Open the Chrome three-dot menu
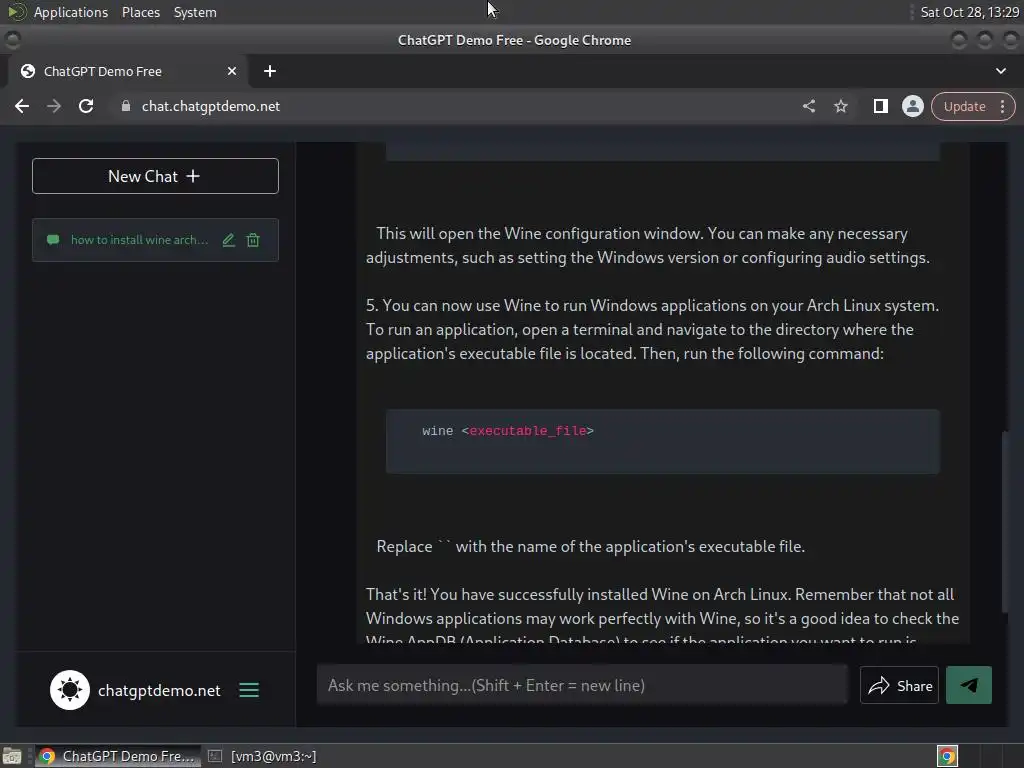 [x=1003, y=106]
